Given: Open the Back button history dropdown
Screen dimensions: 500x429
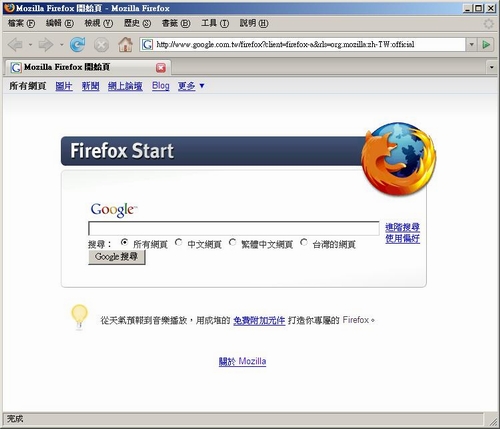Looking at the screenshot, I should click(30, 44).
